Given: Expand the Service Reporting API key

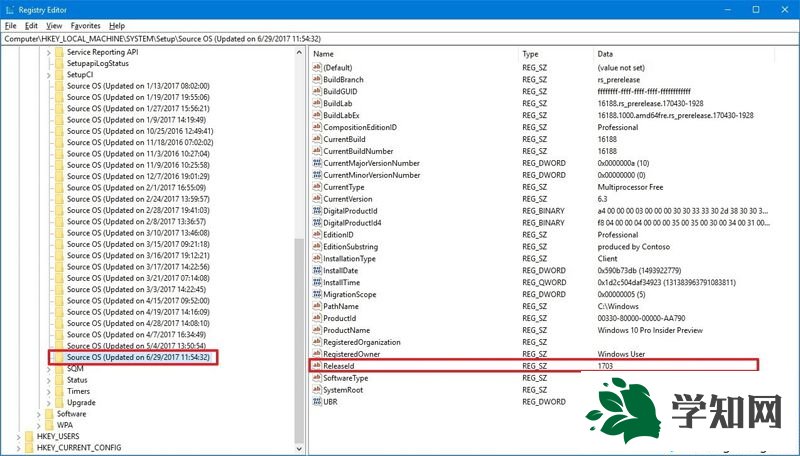Looking at the screenshot, I should [48, 52].
